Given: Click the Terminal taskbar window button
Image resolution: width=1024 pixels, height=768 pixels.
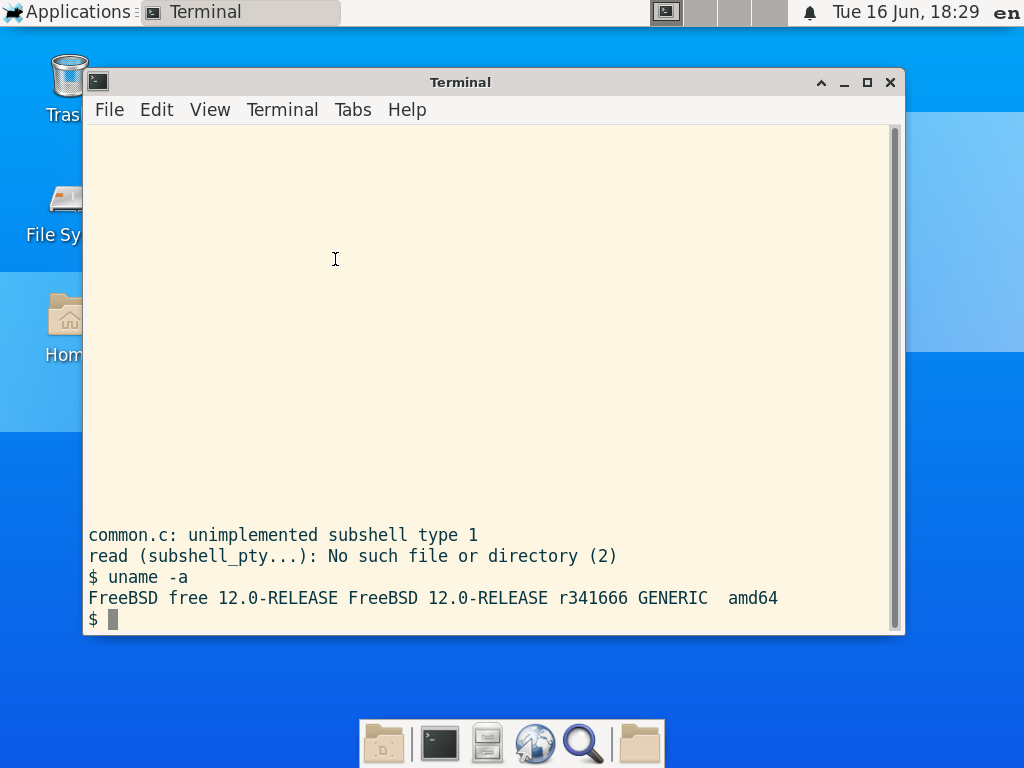Looking at the screenshot, I should pos(240,13).
